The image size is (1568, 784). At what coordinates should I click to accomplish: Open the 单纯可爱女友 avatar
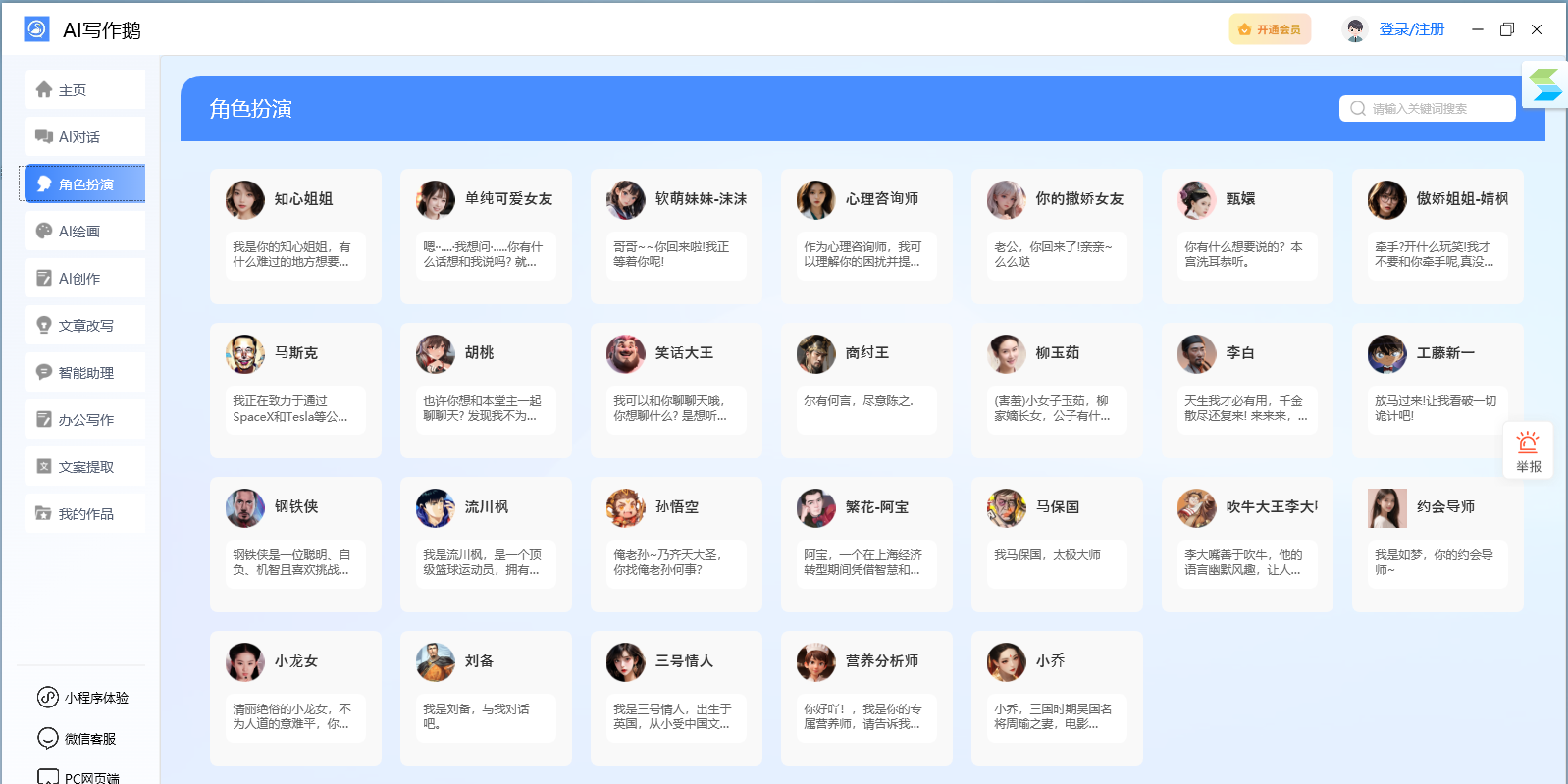(436, 199)
